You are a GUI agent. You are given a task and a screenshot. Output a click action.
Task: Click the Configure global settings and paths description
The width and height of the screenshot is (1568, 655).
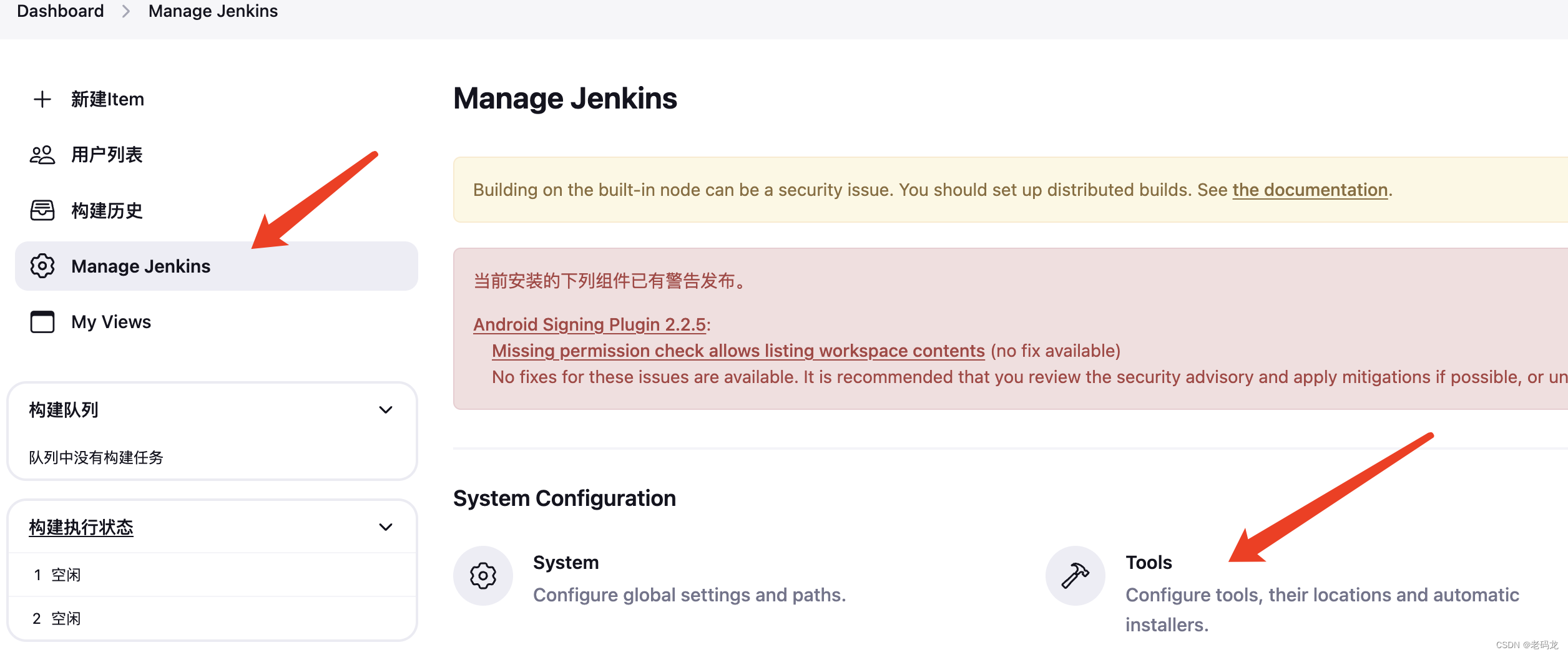click(689, 594)
